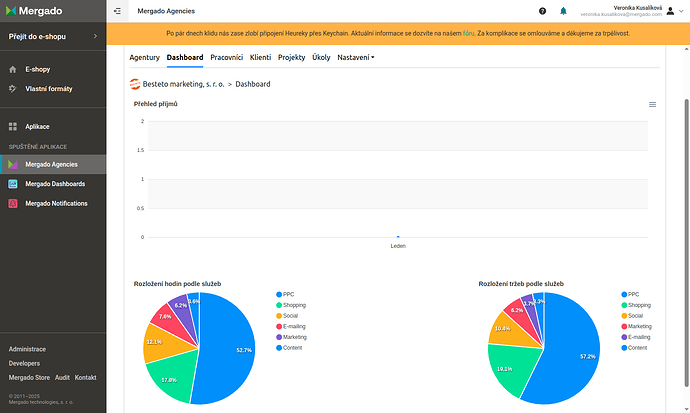Switch to the Klienti tab

pyautogui.click(x=261, y=58)
